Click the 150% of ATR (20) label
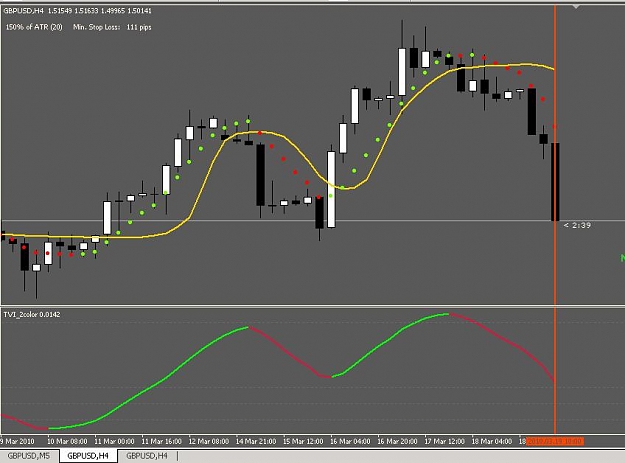The width and height of the screenshot is (625, 463). [x=34, y=27]
